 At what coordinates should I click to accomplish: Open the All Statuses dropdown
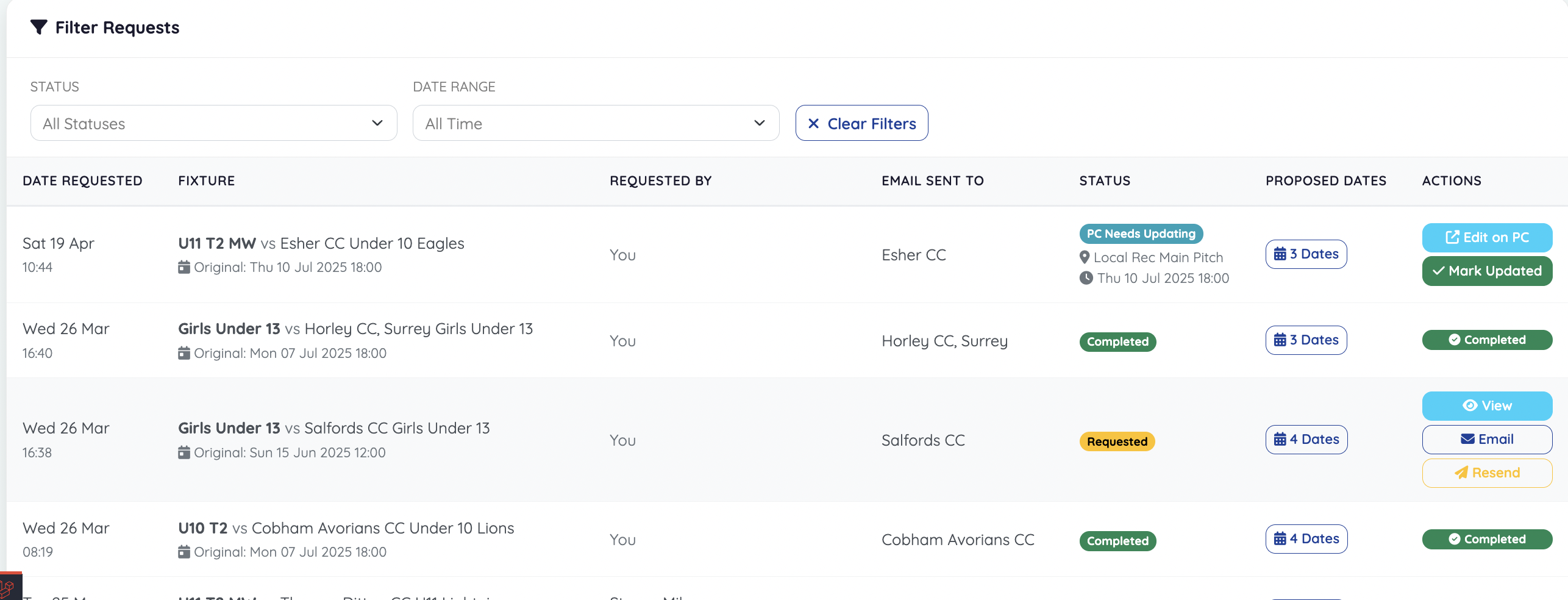coord(213,123)
